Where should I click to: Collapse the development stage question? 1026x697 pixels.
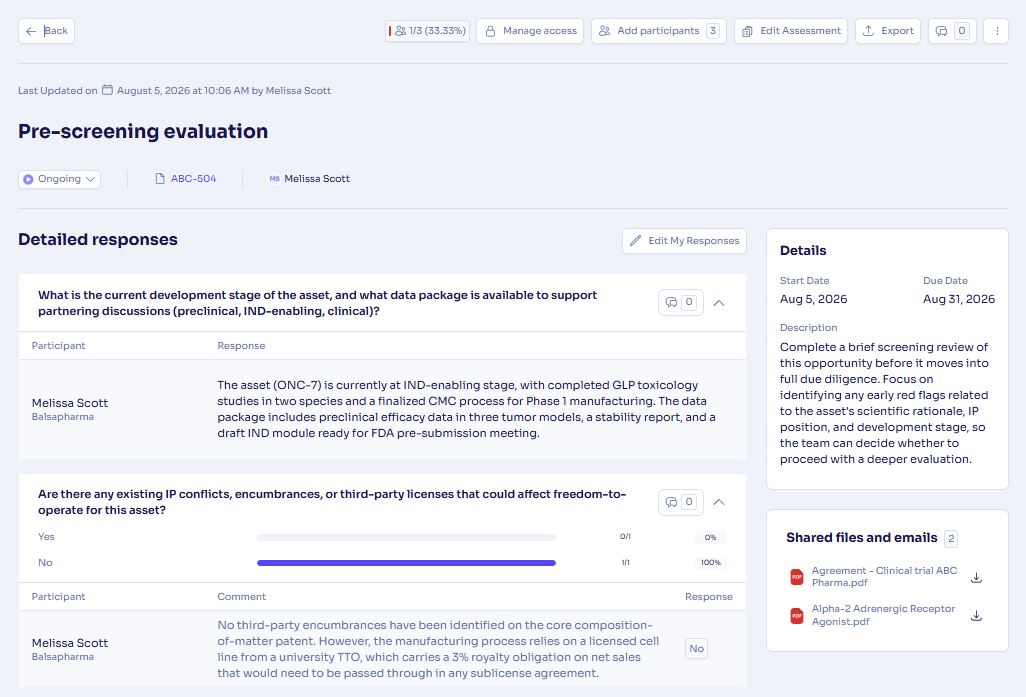pyautogui.click(x=719, y=302)
